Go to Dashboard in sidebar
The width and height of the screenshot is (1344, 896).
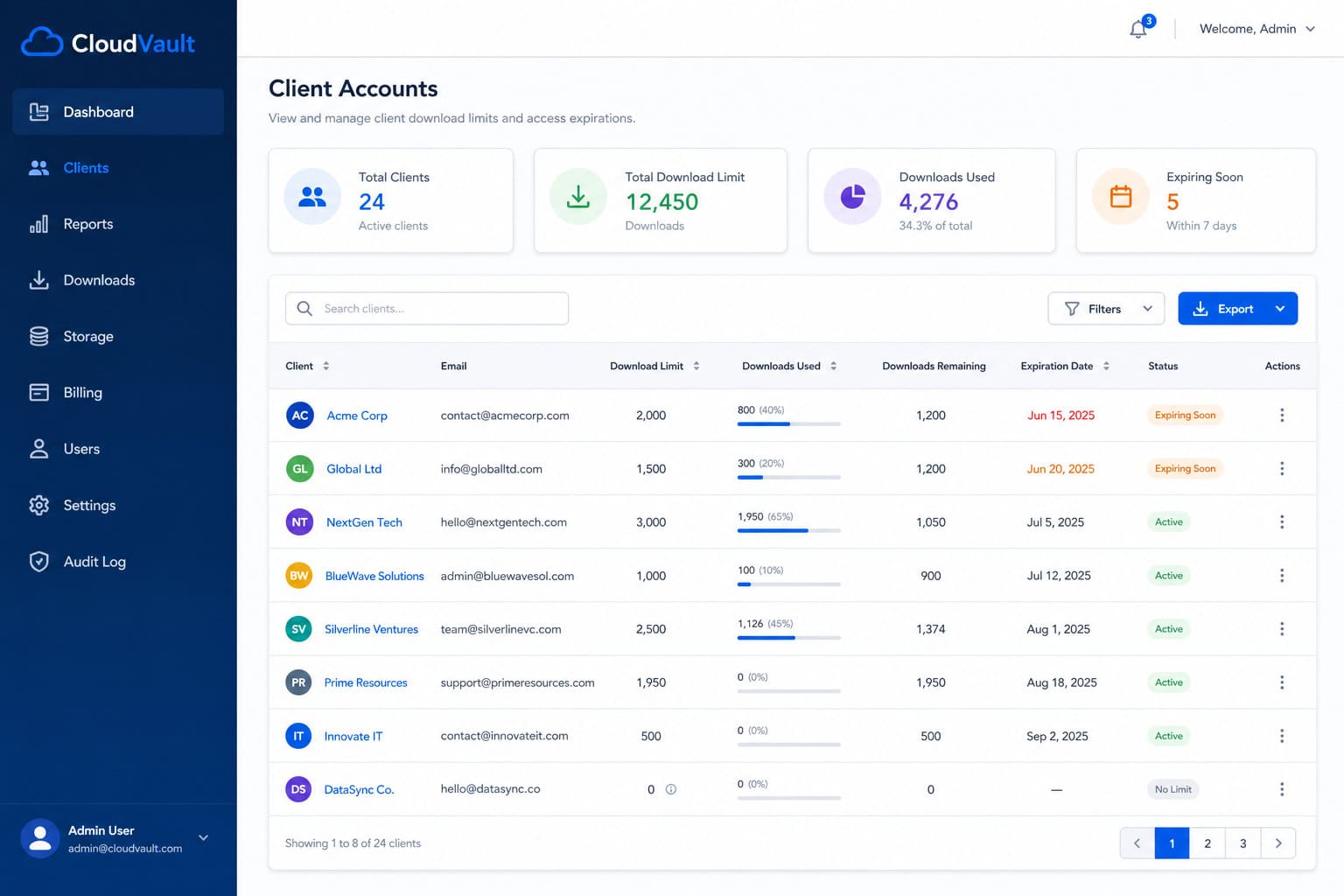118,112
